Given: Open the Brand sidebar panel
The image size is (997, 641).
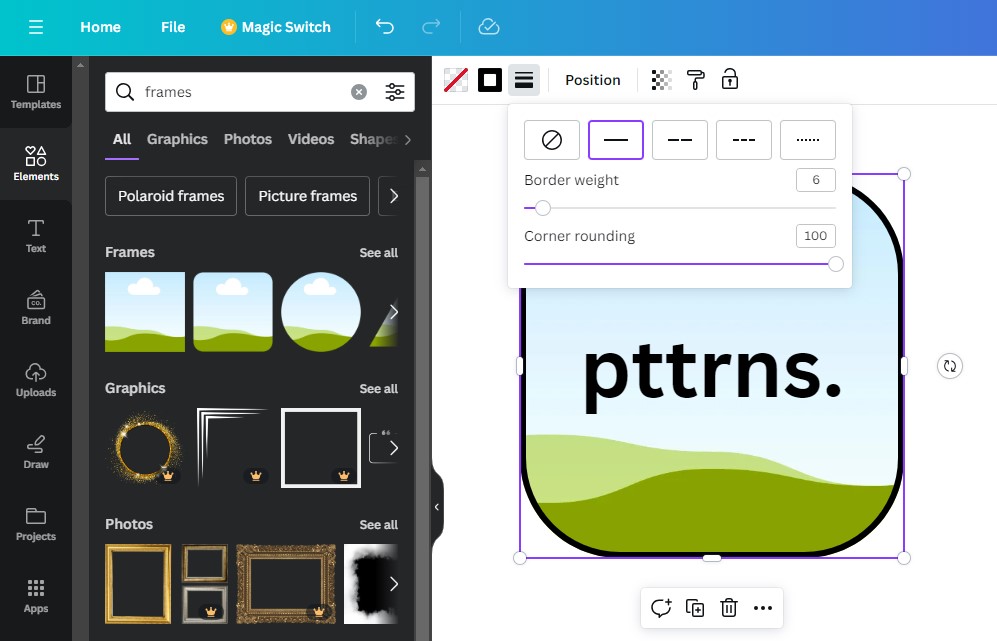Looking at the screenshot, I should [x=36, y=308].
